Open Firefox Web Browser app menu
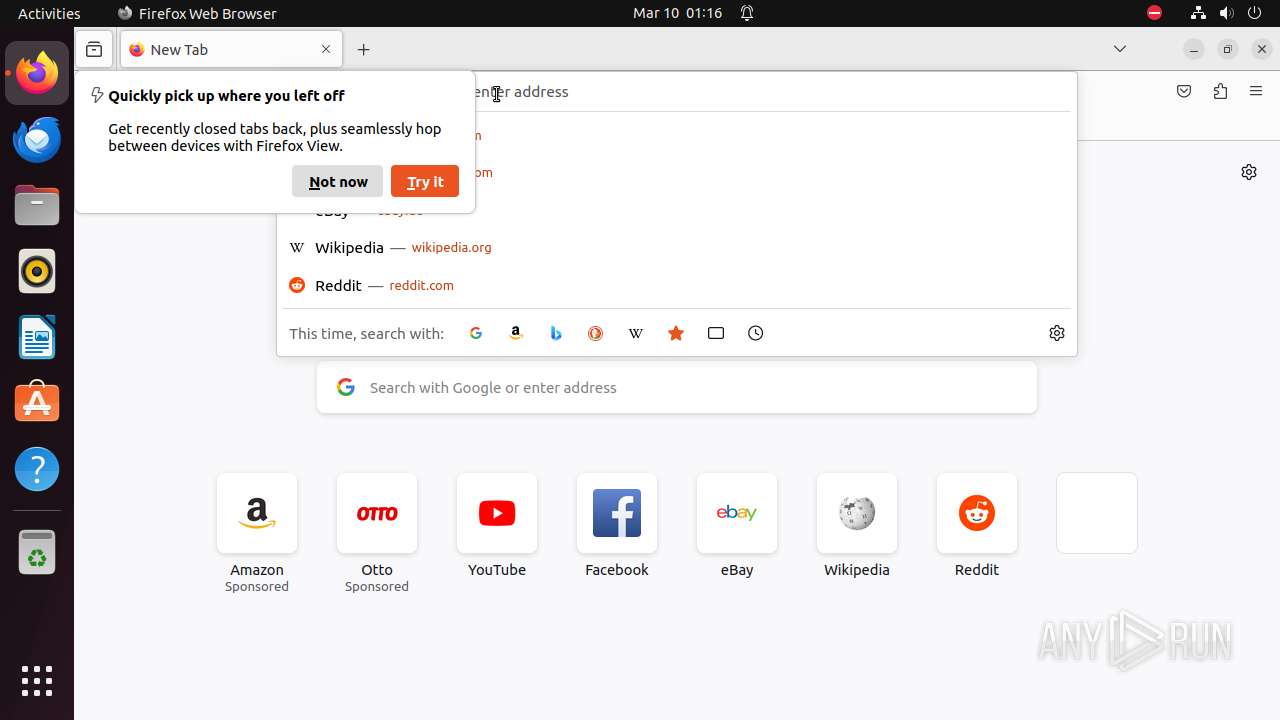Image resolution: width=1280 pixels, height=720 pixels. [197, 13]
